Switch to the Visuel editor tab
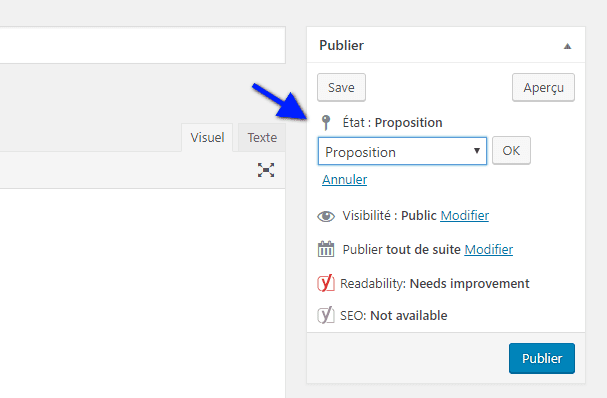 coord(207,137)
